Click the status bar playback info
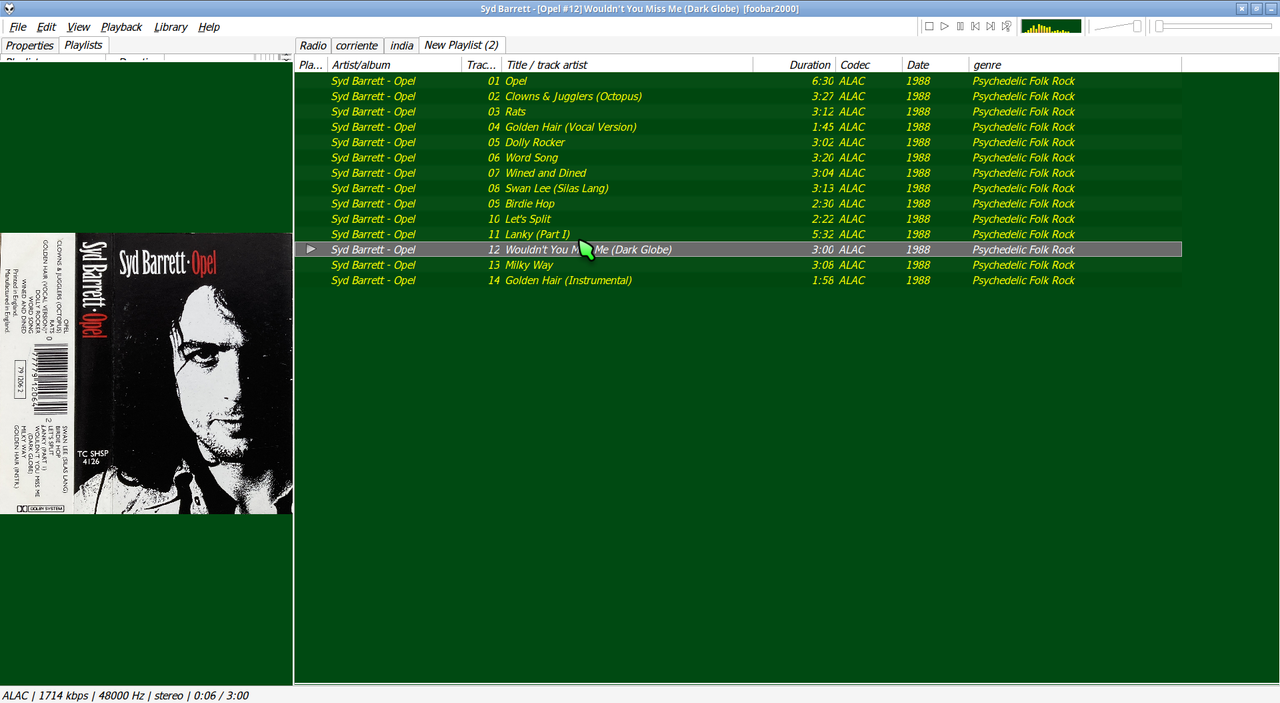This screenshot has height=703, width=1280. point(125,695)
